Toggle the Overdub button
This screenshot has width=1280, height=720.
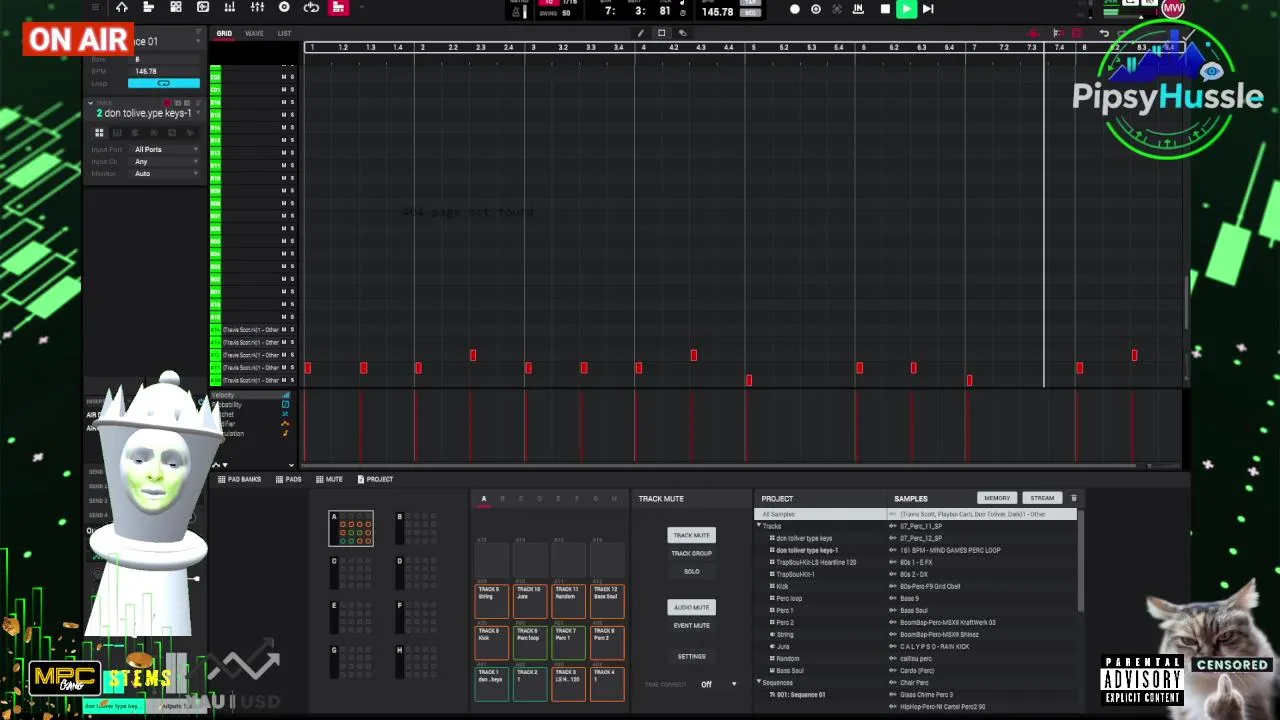click(816, 9)
